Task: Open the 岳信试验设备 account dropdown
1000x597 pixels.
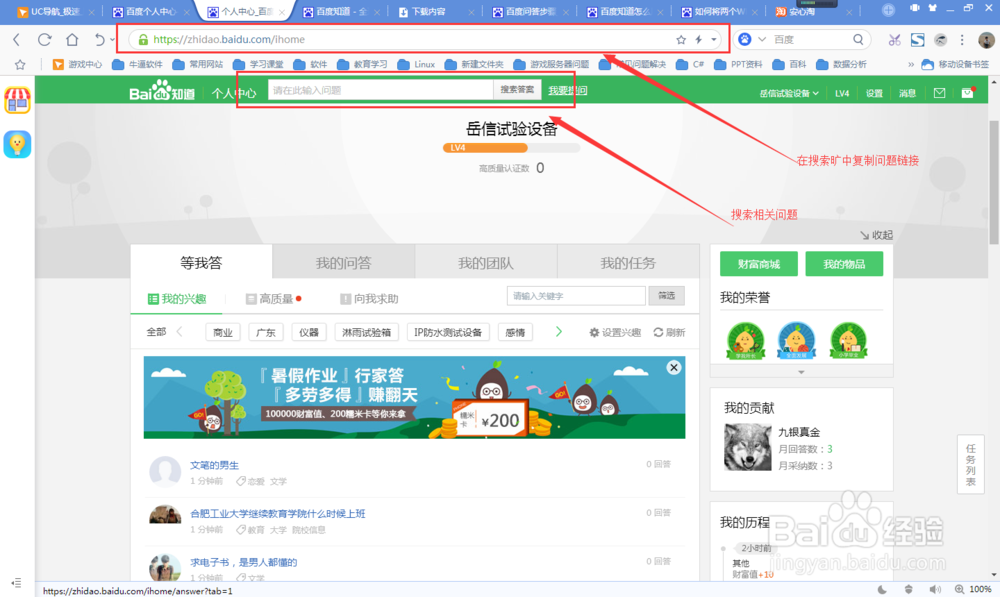Action: tap(789, 93)
